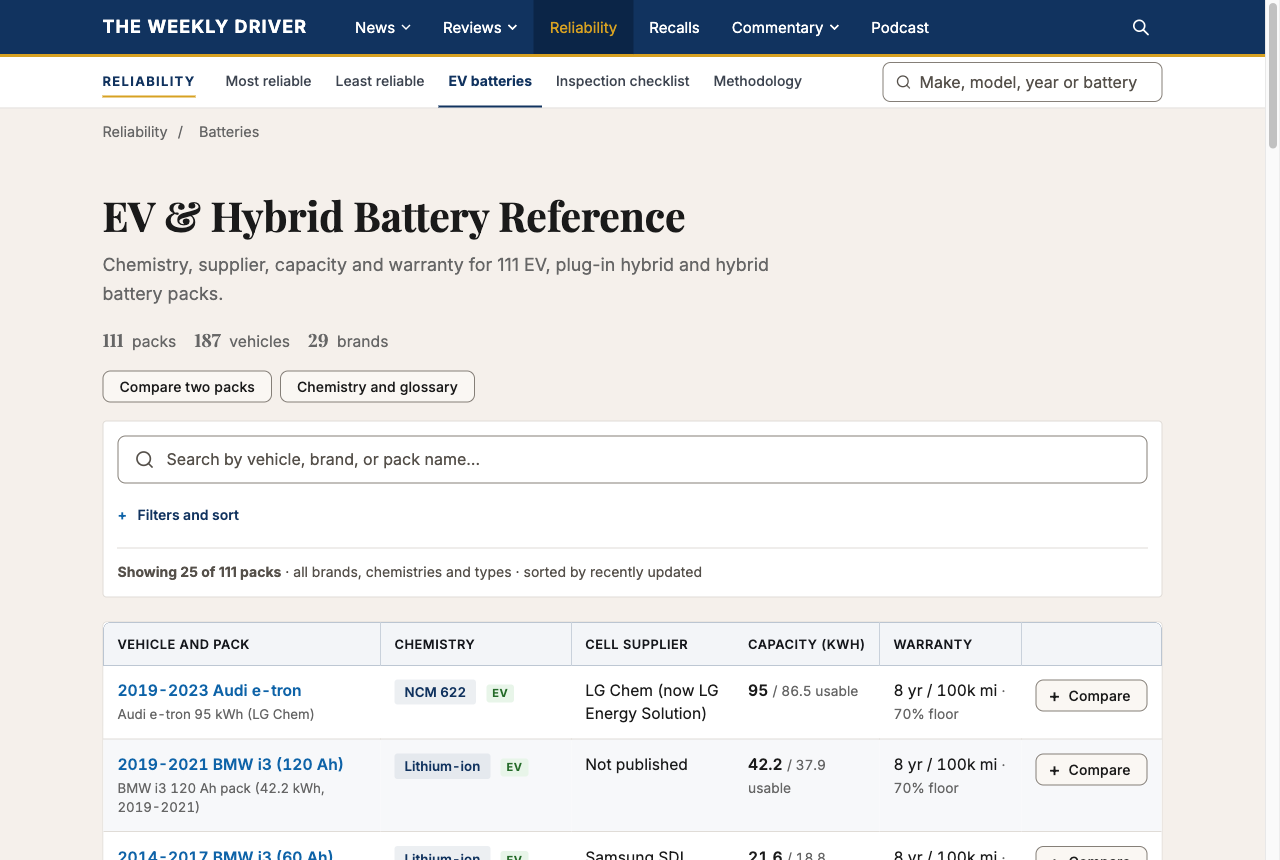The image size is (1280, 860).
Task: Click the LG Chem (now LG Energy Solution) cell
Action: pyautogui.click(x=652, y=702)
